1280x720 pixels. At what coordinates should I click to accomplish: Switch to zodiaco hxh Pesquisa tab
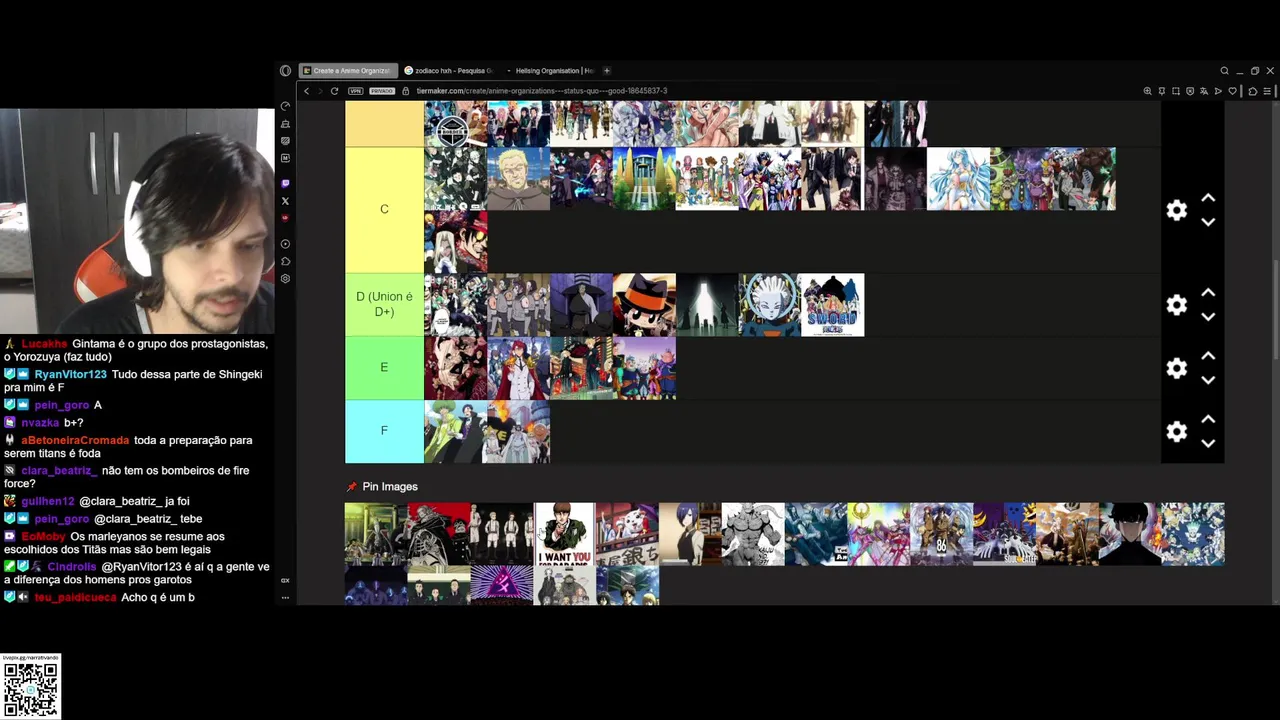point(448,71)
